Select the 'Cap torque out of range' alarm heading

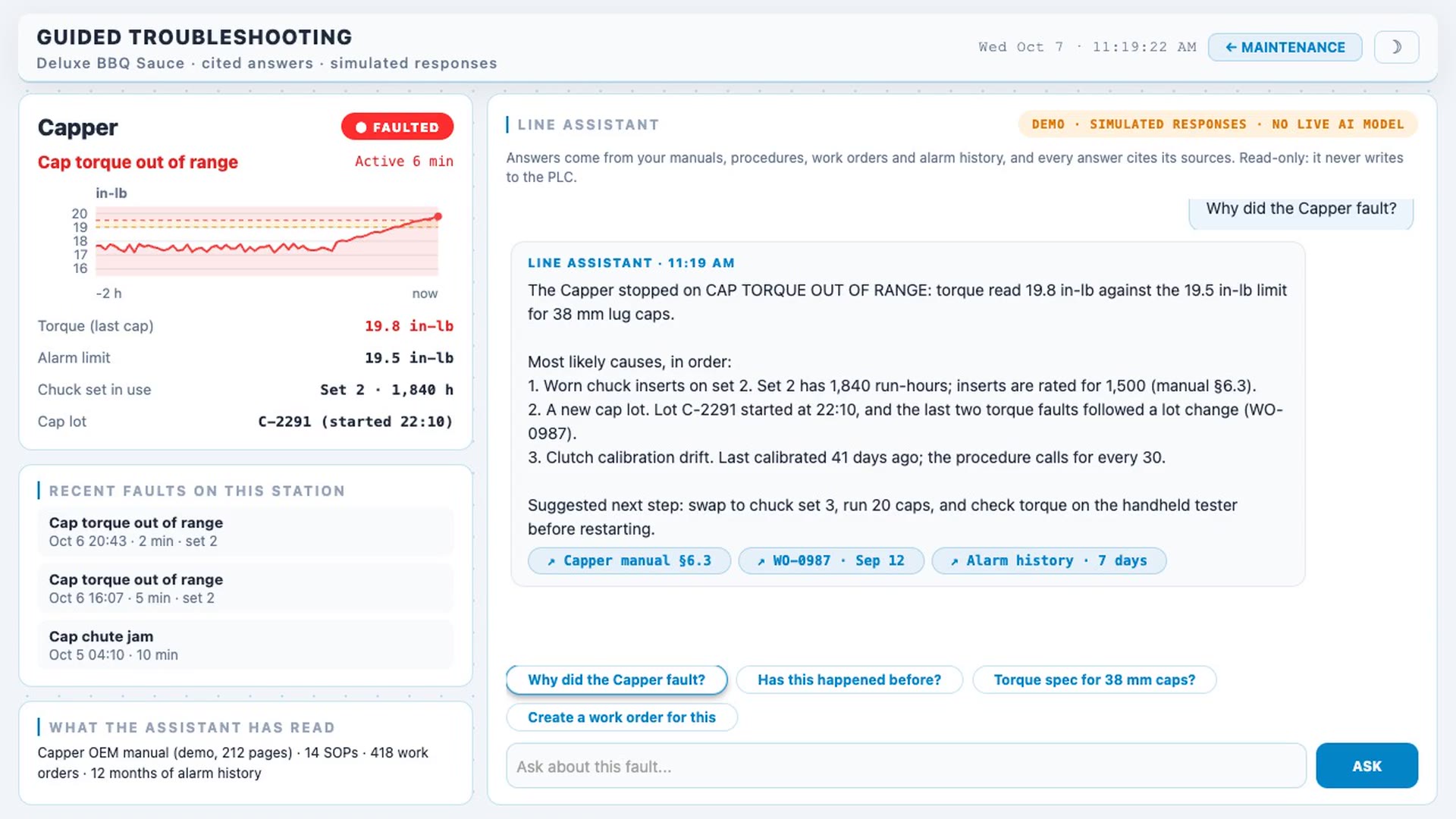click(x=138, y=162)
